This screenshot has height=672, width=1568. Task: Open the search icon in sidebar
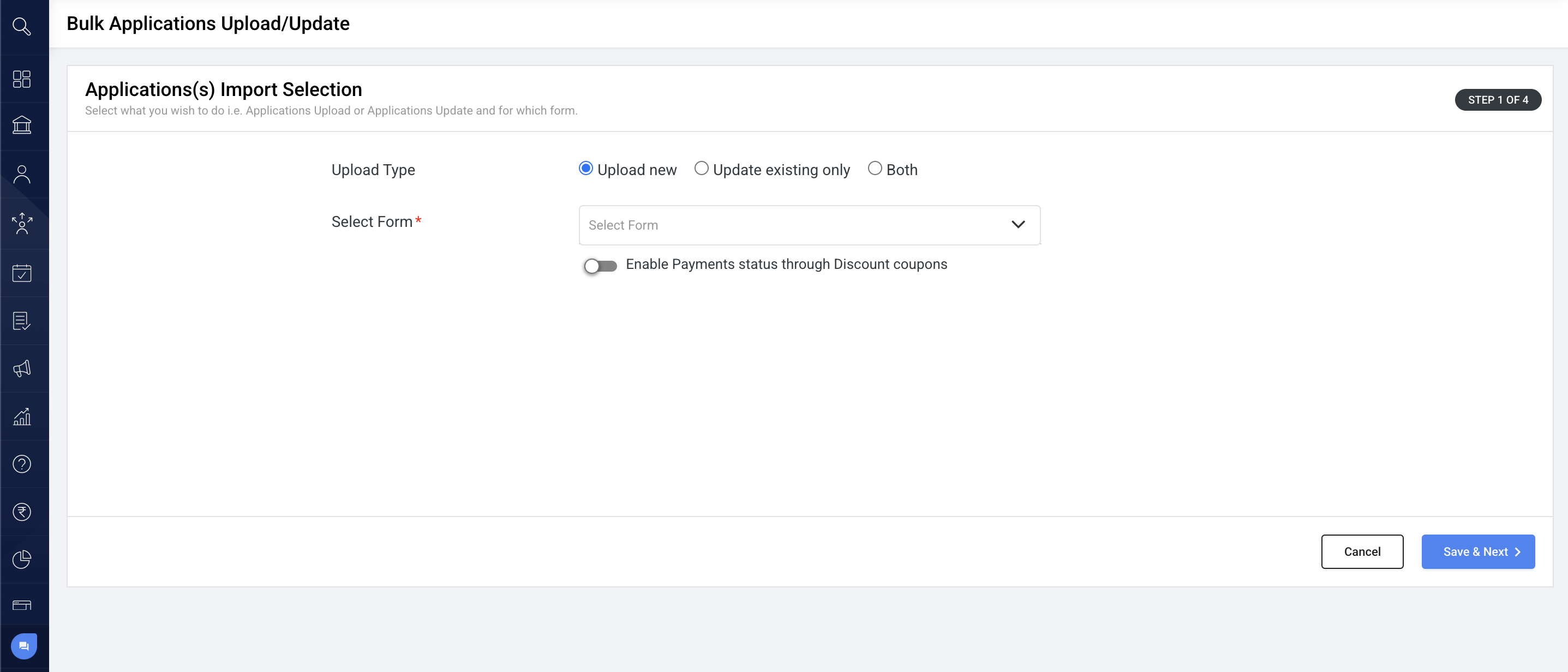click(22, 26)
